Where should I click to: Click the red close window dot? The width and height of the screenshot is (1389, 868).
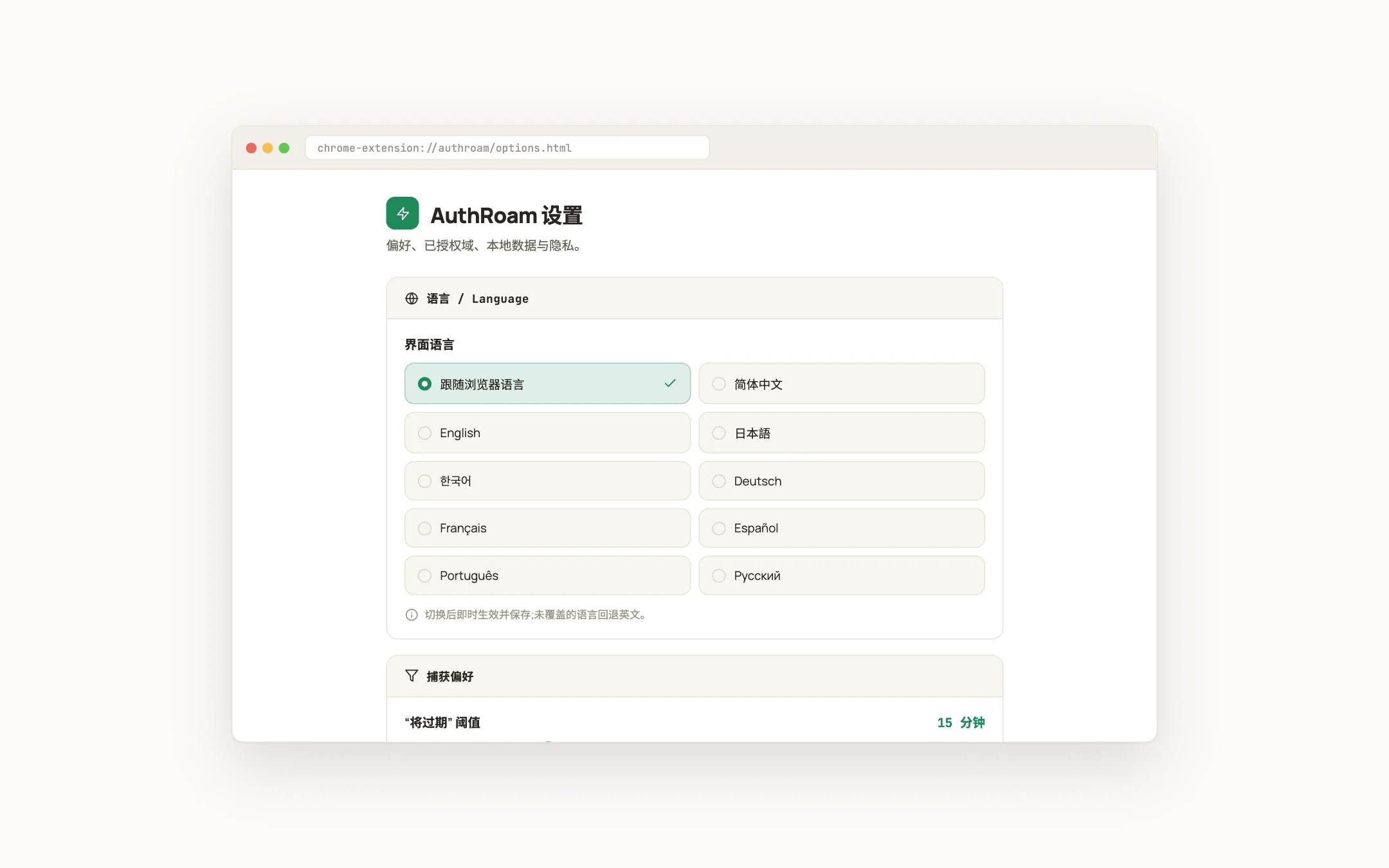(251, 148)
